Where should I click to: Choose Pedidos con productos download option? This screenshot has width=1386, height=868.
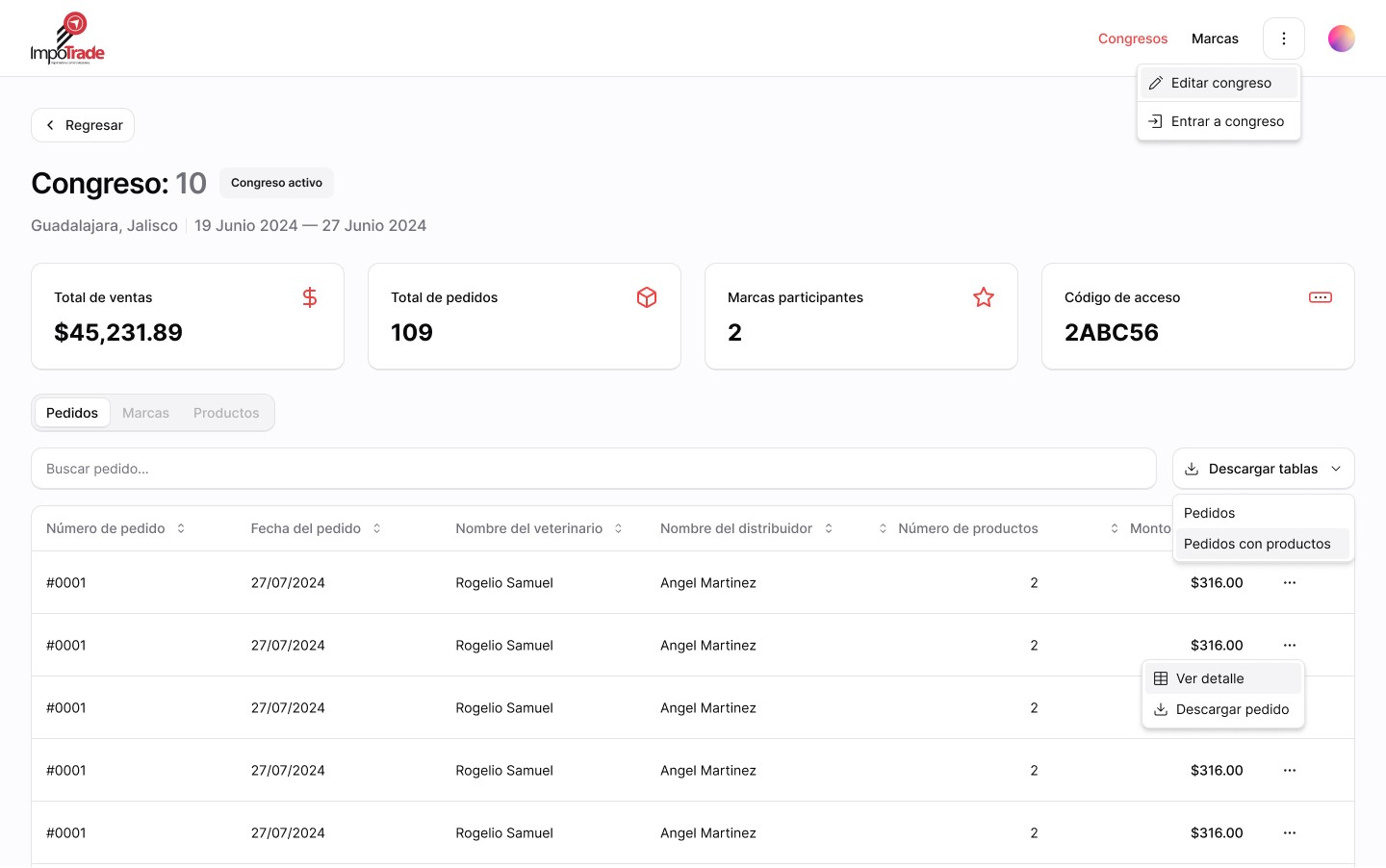pyautogui.click(x=1263, y=544)
